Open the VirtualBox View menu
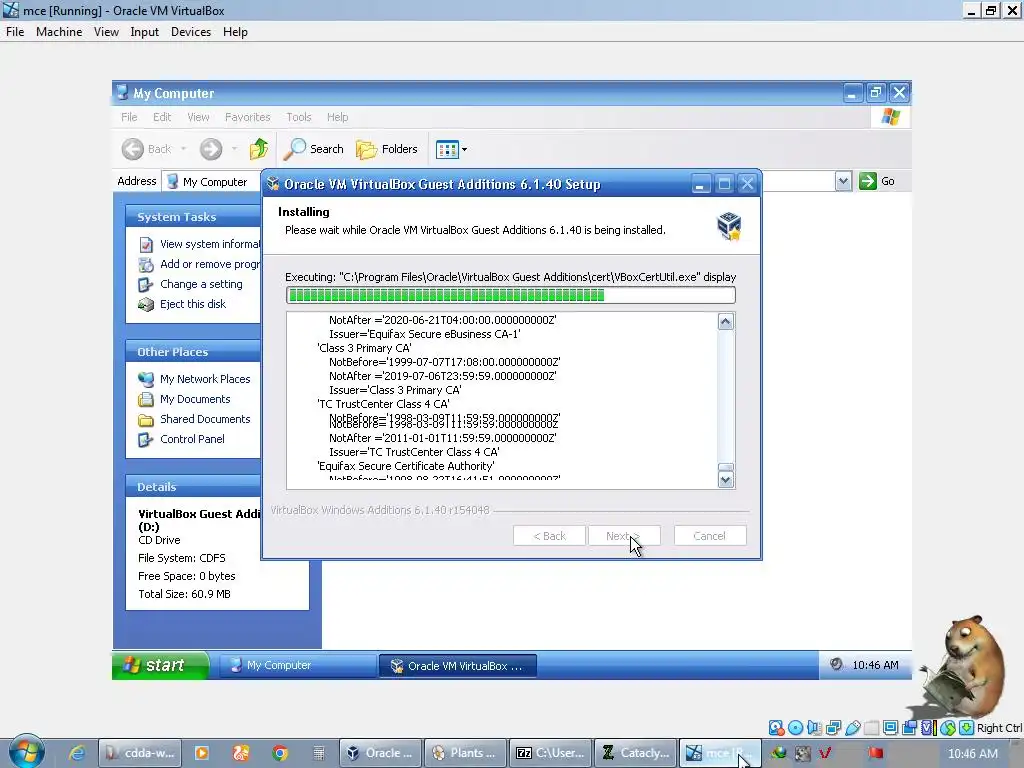This screenshot has height=768, width=1024. point(106,32)
